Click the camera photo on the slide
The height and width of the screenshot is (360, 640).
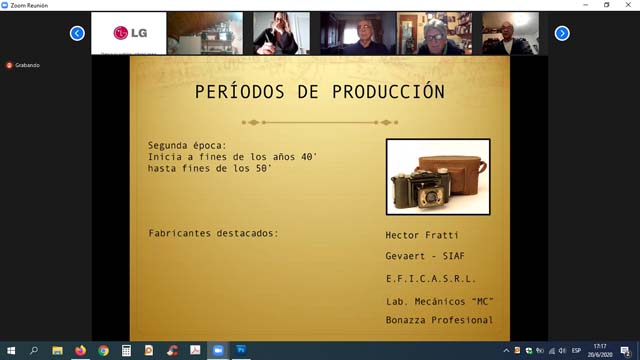438,177
